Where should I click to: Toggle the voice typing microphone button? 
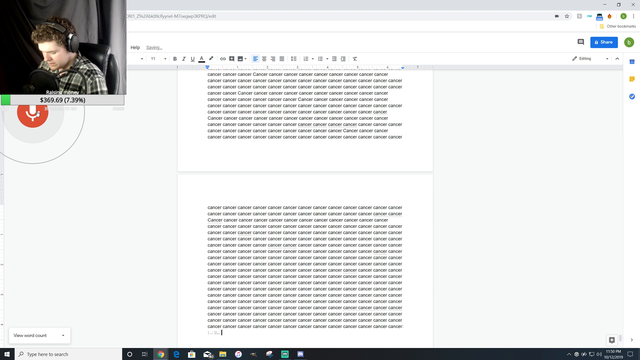click(x=33, y=114)
